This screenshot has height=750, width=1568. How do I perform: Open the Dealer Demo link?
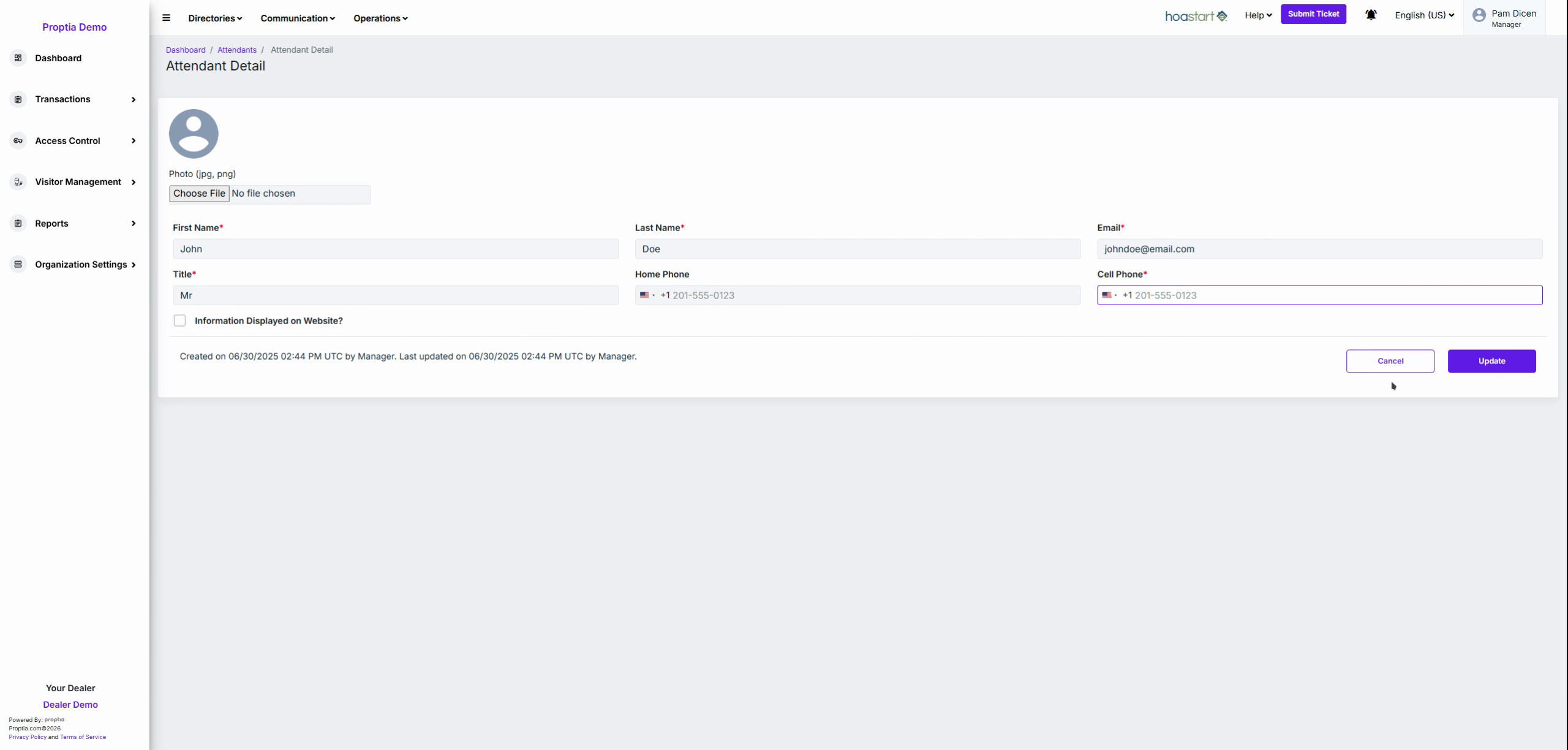tap(70, 705)
